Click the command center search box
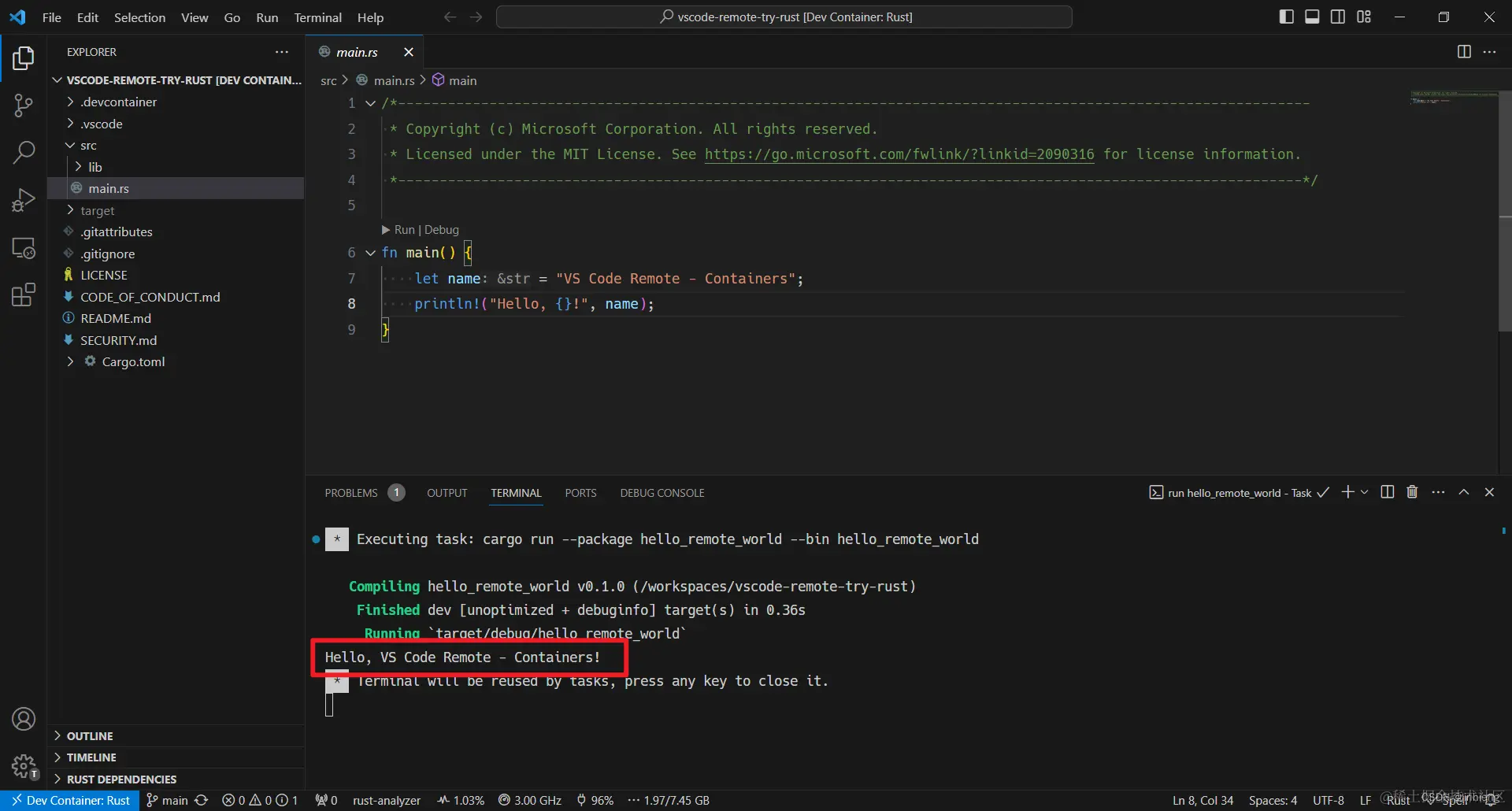This screenshot has height=811, width=1512. (x=784, y=17)
